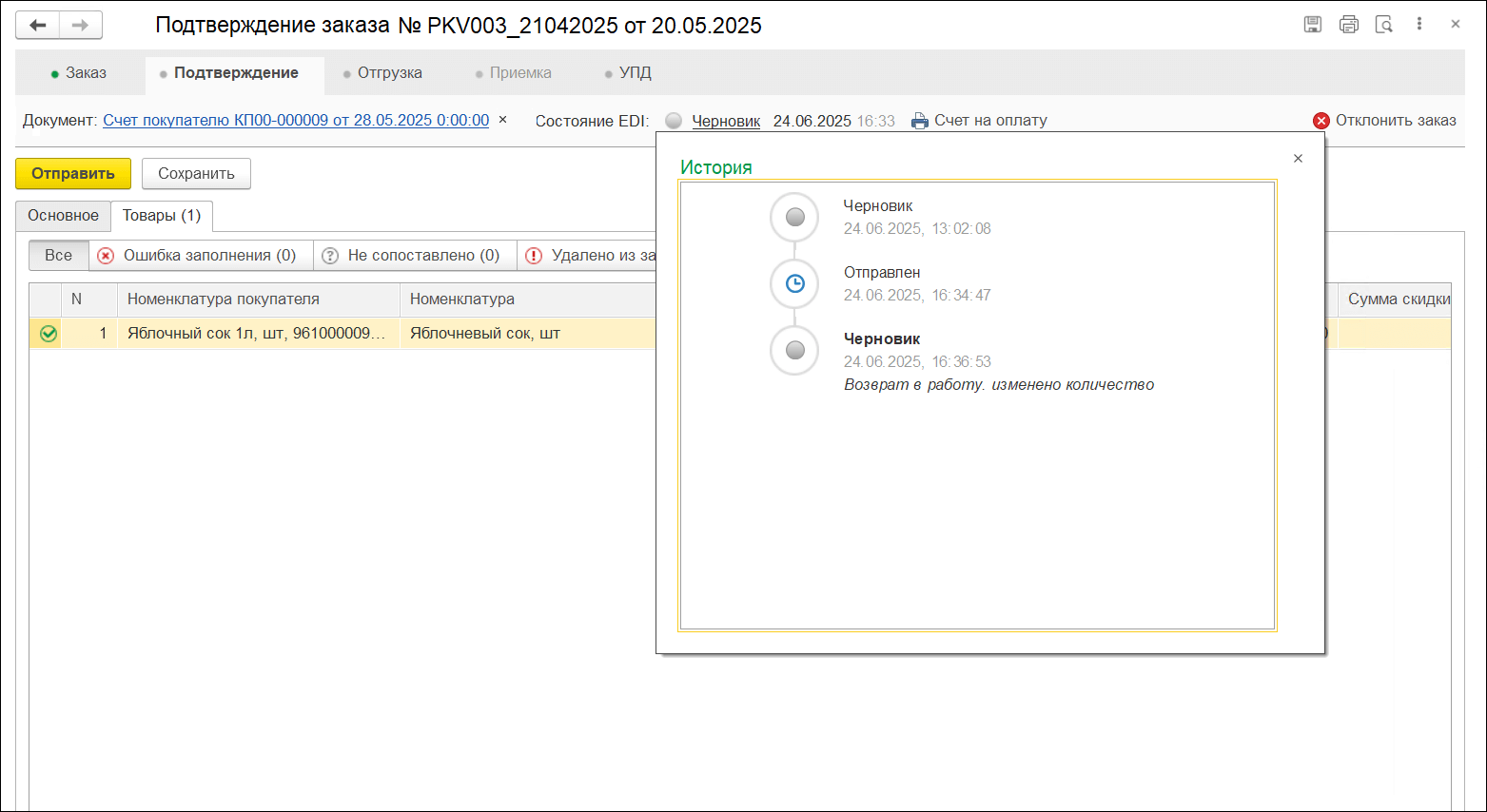Viewport: 1487px width, 812px height.
Task: Select the Яблочный сок table row
Action: (257, 334)
